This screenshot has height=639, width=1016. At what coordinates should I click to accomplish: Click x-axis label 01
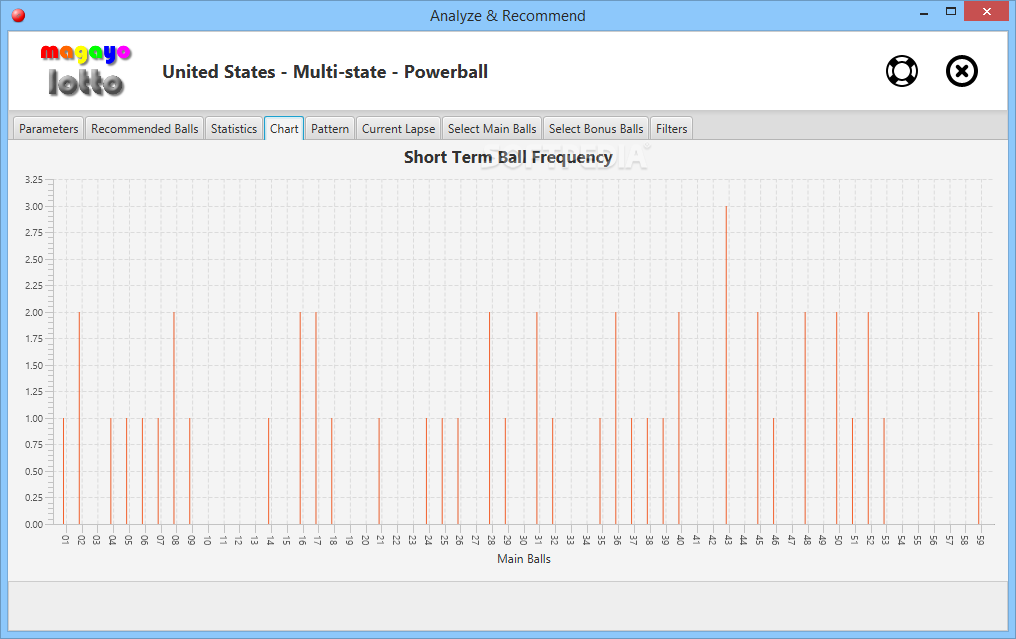coord(65,539)
